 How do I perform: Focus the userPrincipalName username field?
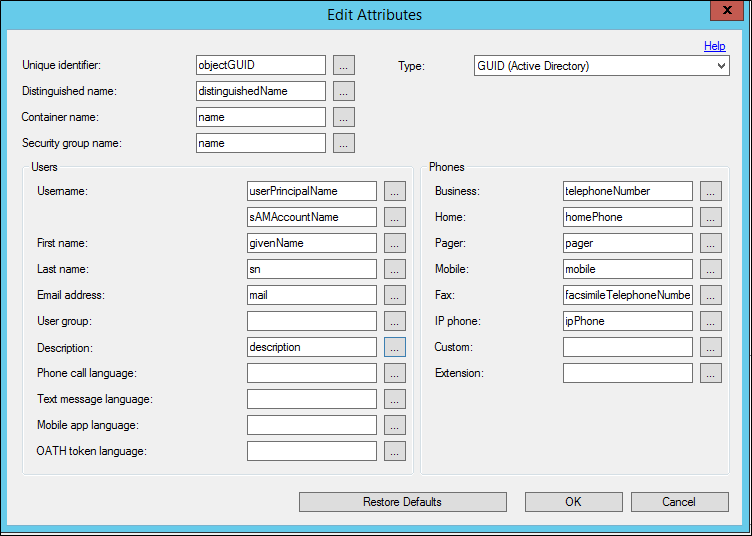(x=312, y=191)
